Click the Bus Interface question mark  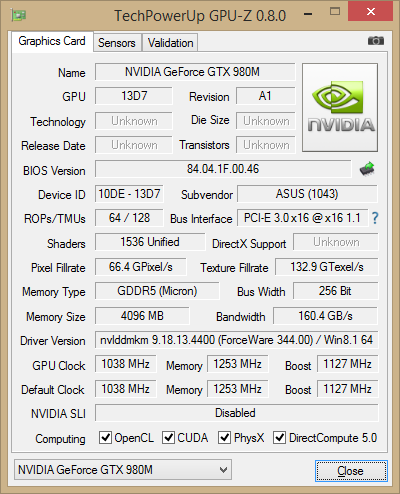click(x=375, y=218)
